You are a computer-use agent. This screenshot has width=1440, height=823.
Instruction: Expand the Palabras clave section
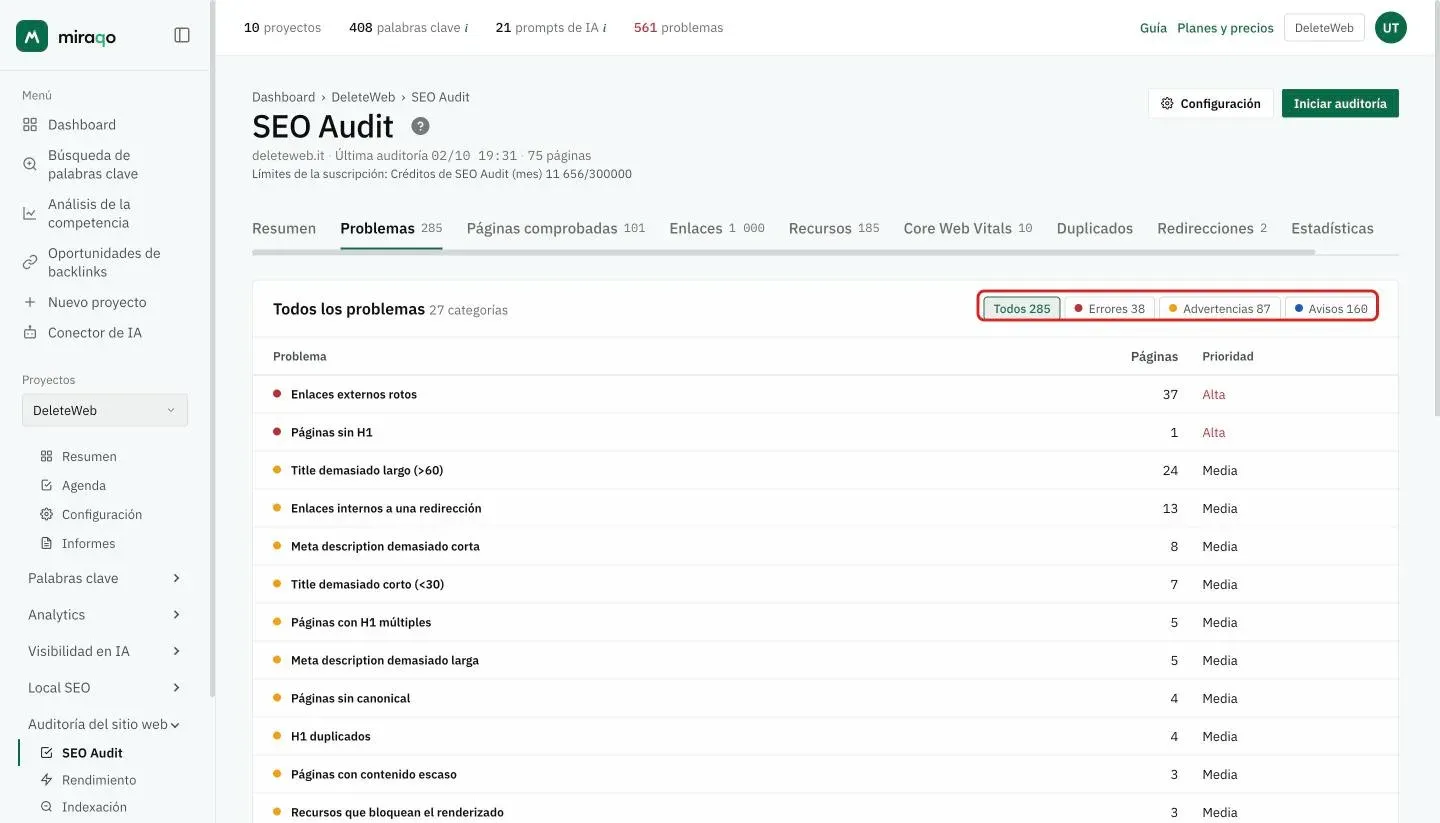[x=105, y=578]
